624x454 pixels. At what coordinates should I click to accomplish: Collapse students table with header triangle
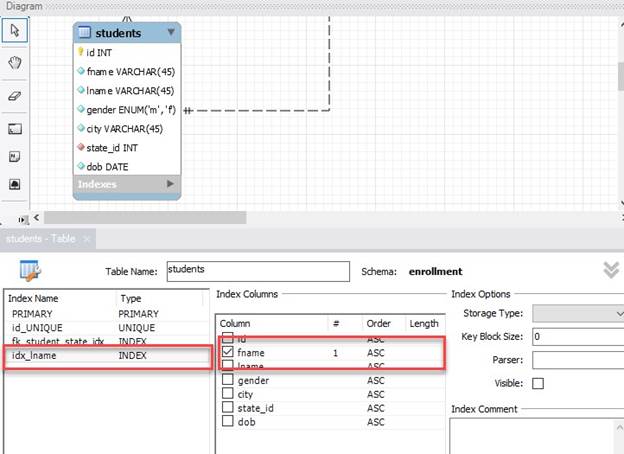tap(171, 31)
